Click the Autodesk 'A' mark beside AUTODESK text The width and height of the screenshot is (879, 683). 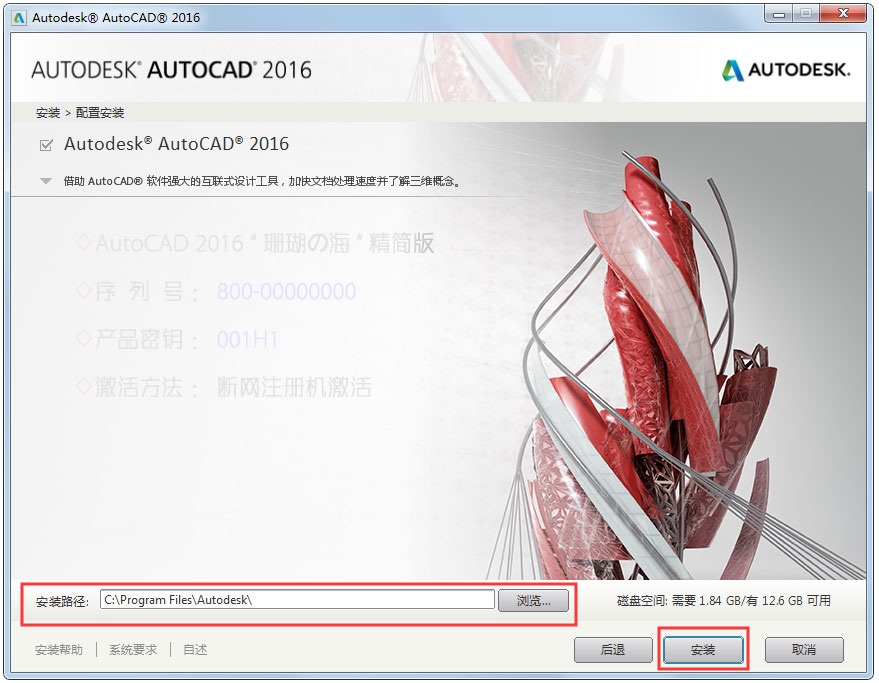pyautogui.click(x=733, y=70)
